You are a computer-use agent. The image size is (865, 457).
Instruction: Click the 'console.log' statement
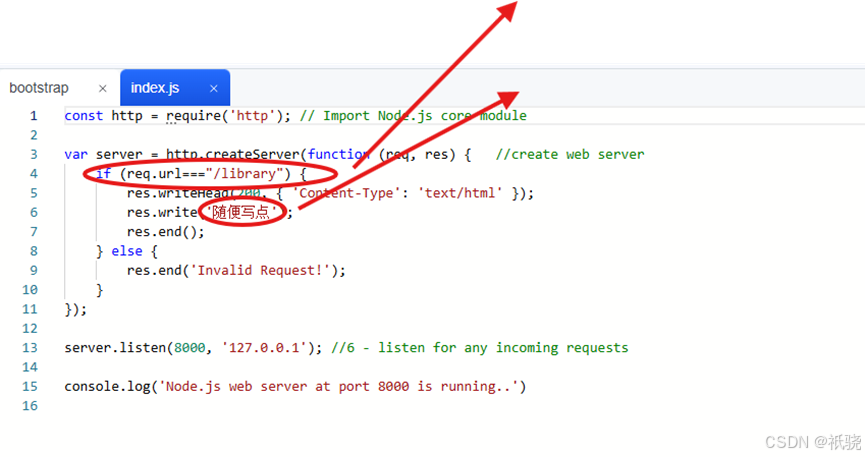pyautogui.click(x=295, y=386)
